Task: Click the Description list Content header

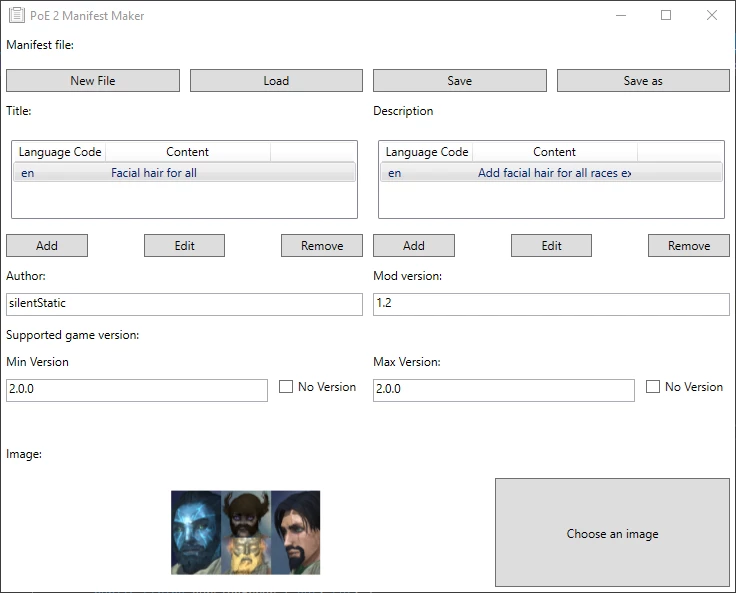Action: coord(554,152)
